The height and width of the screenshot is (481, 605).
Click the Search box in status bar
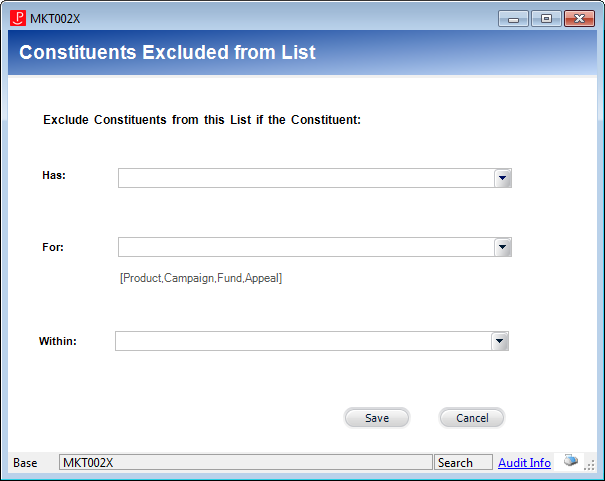[464, 462]
